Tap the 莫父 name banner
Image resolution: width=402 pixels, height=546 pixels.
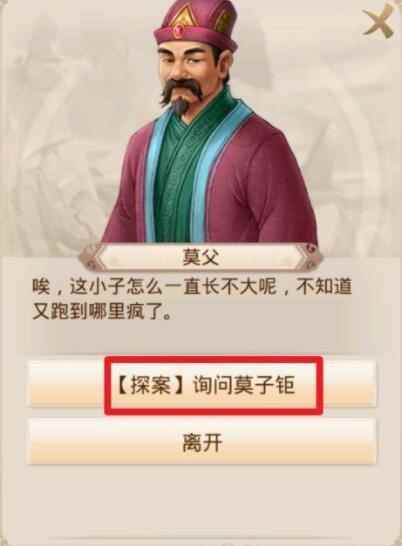[201, 257]
